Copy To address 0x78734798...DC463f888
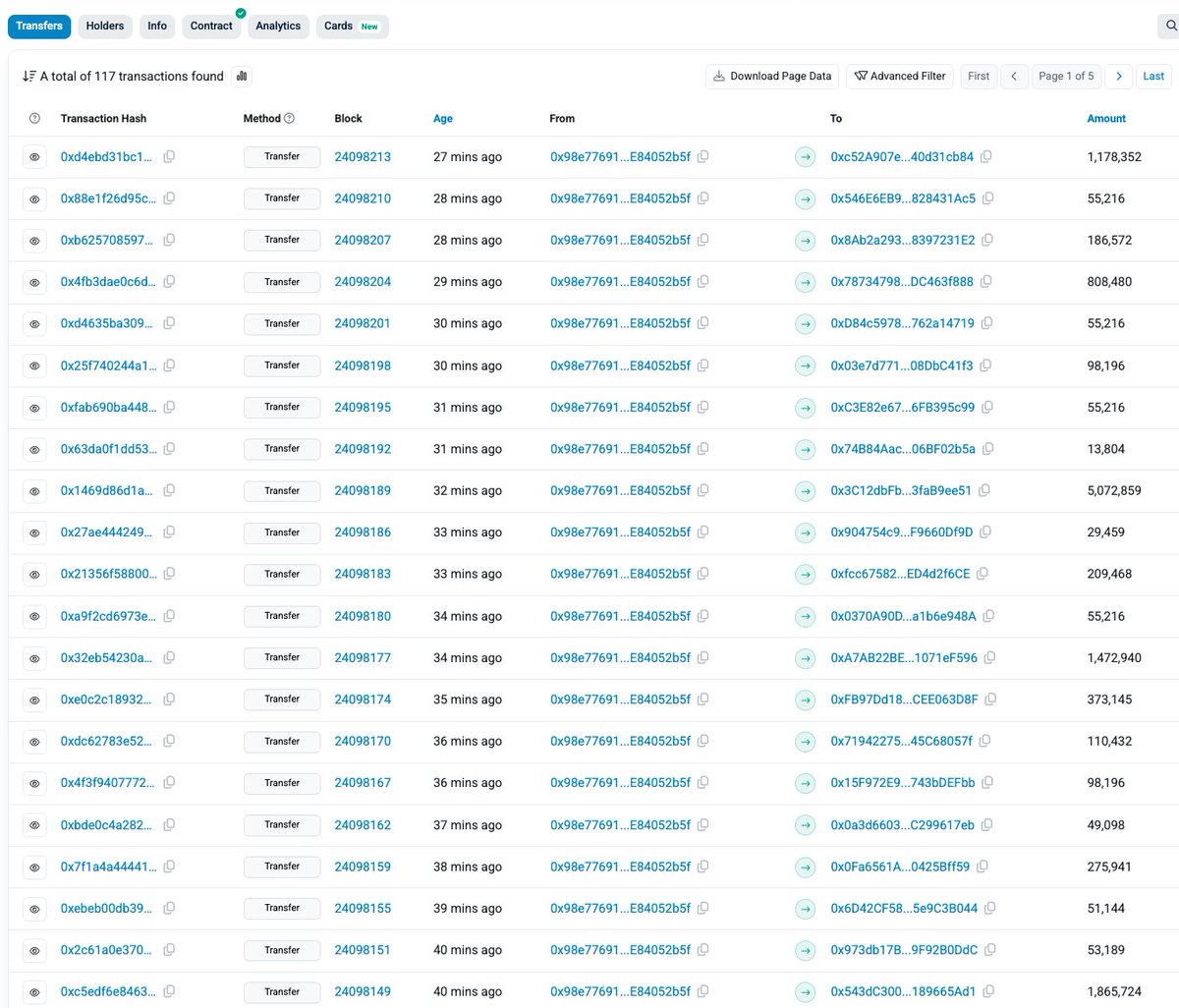The height and width of the screenshot is (1008, 1179). coord(986,281)
